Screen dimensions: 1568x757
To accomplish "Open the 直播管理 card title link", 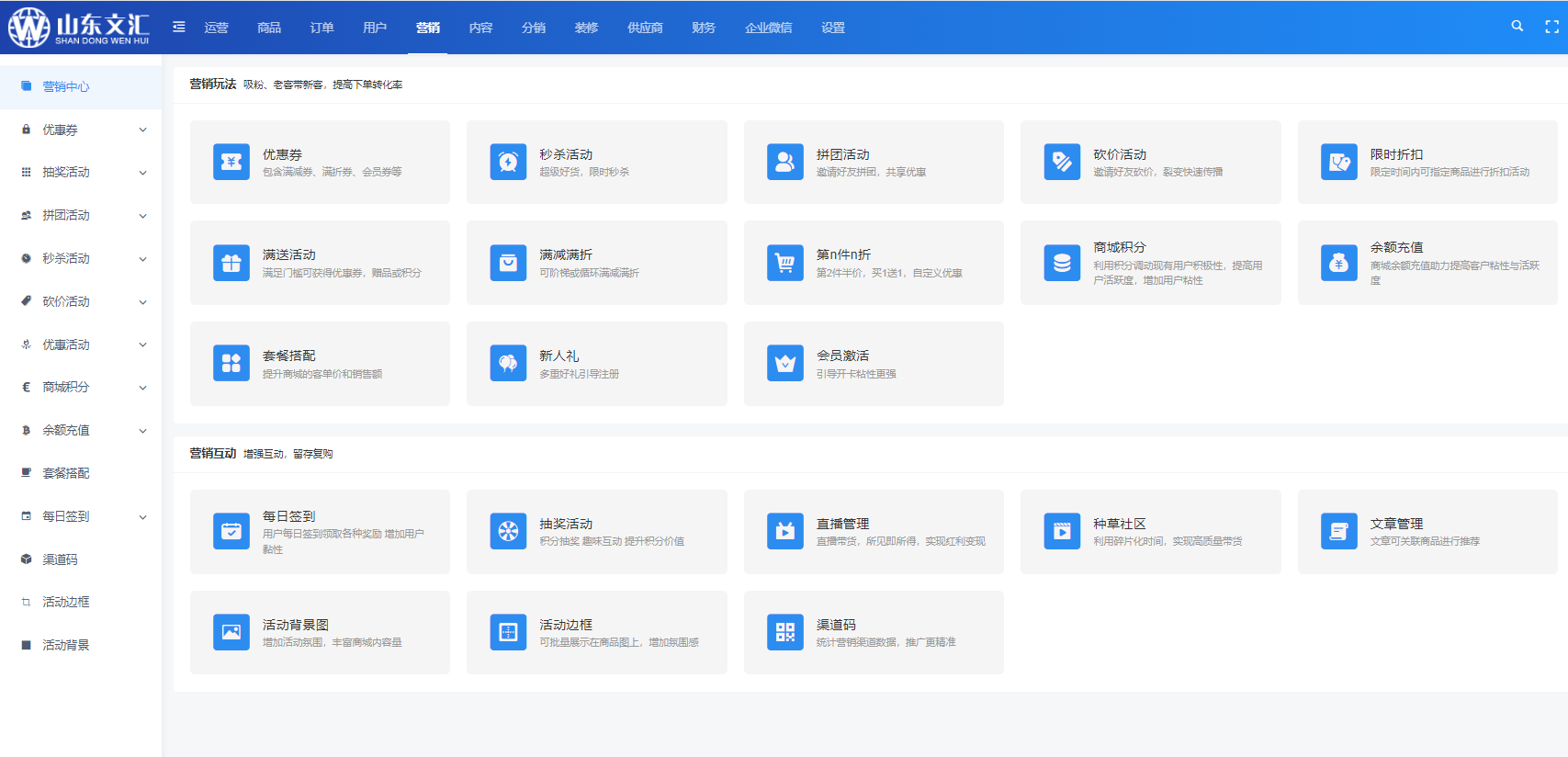I will click(x=842, y=524).
